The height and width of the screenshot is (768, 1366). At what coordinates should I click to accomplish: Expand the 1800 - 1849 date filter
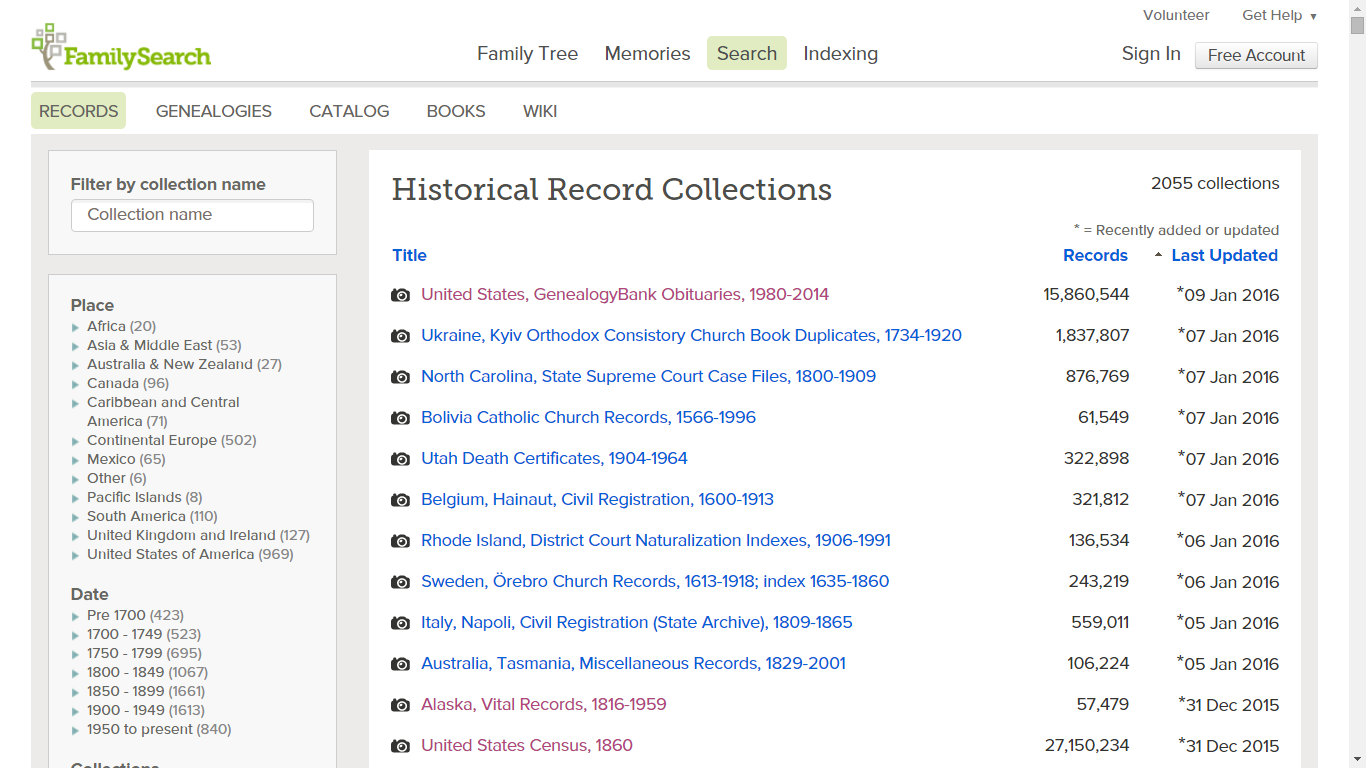pos(75,673)
